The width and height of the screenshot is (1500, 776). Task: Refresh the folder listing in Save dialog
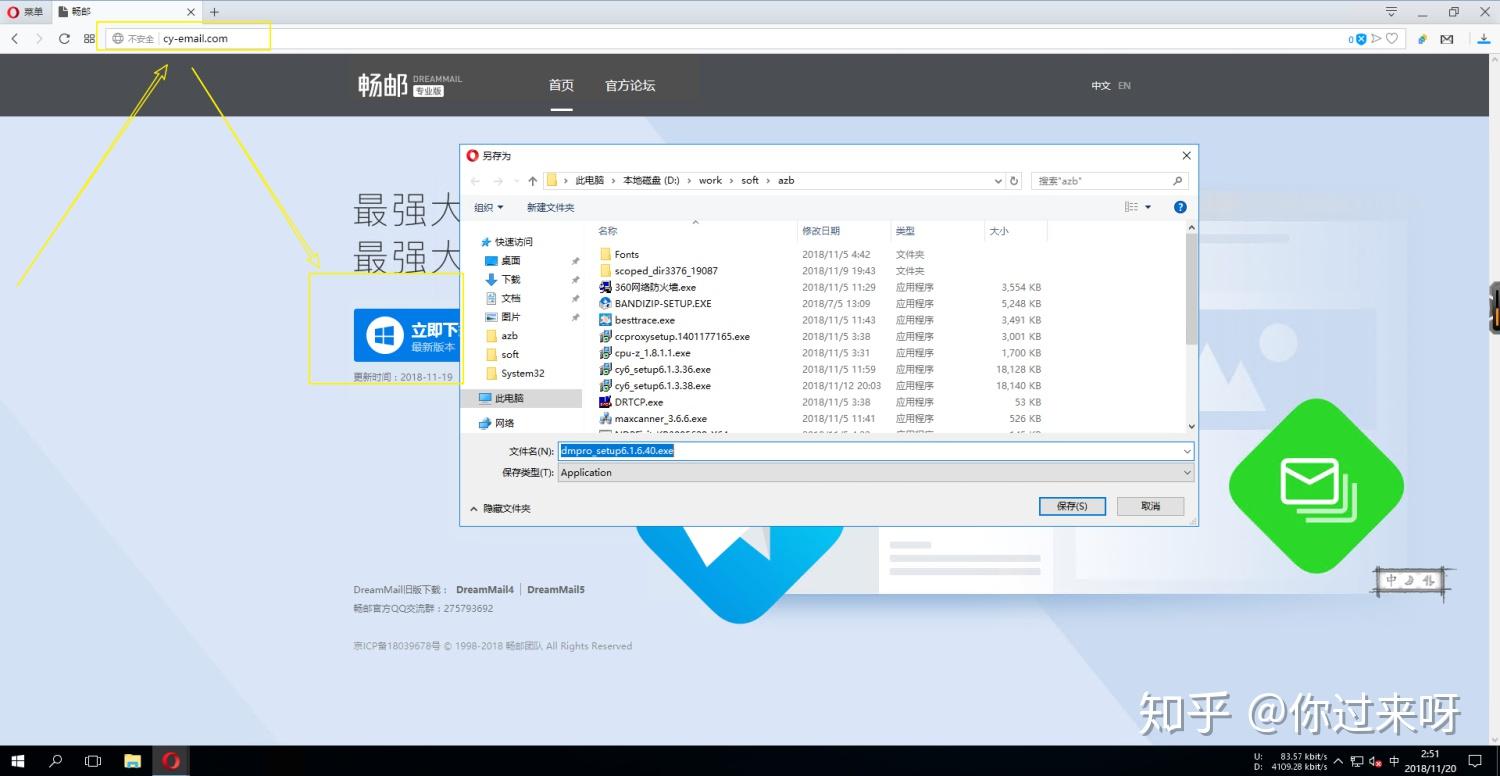pyautogui.click(x=1014, y=180)
